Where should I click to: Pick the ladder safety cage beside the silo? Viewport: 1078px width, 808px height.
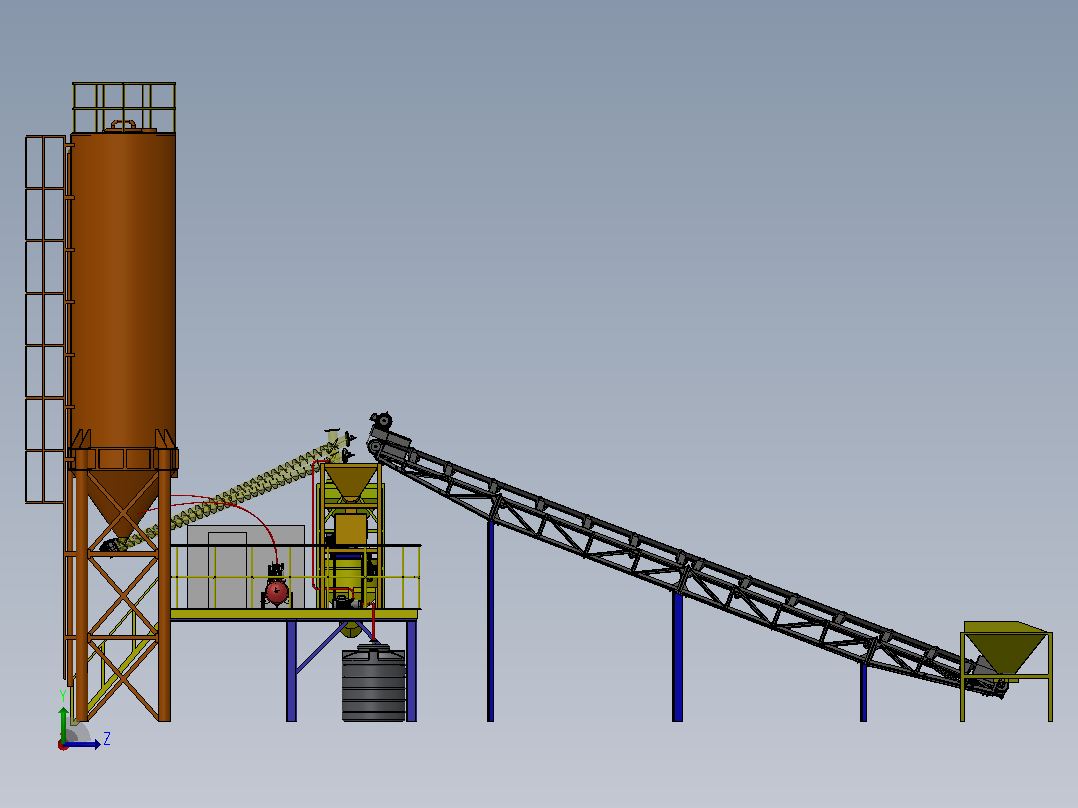45,319
